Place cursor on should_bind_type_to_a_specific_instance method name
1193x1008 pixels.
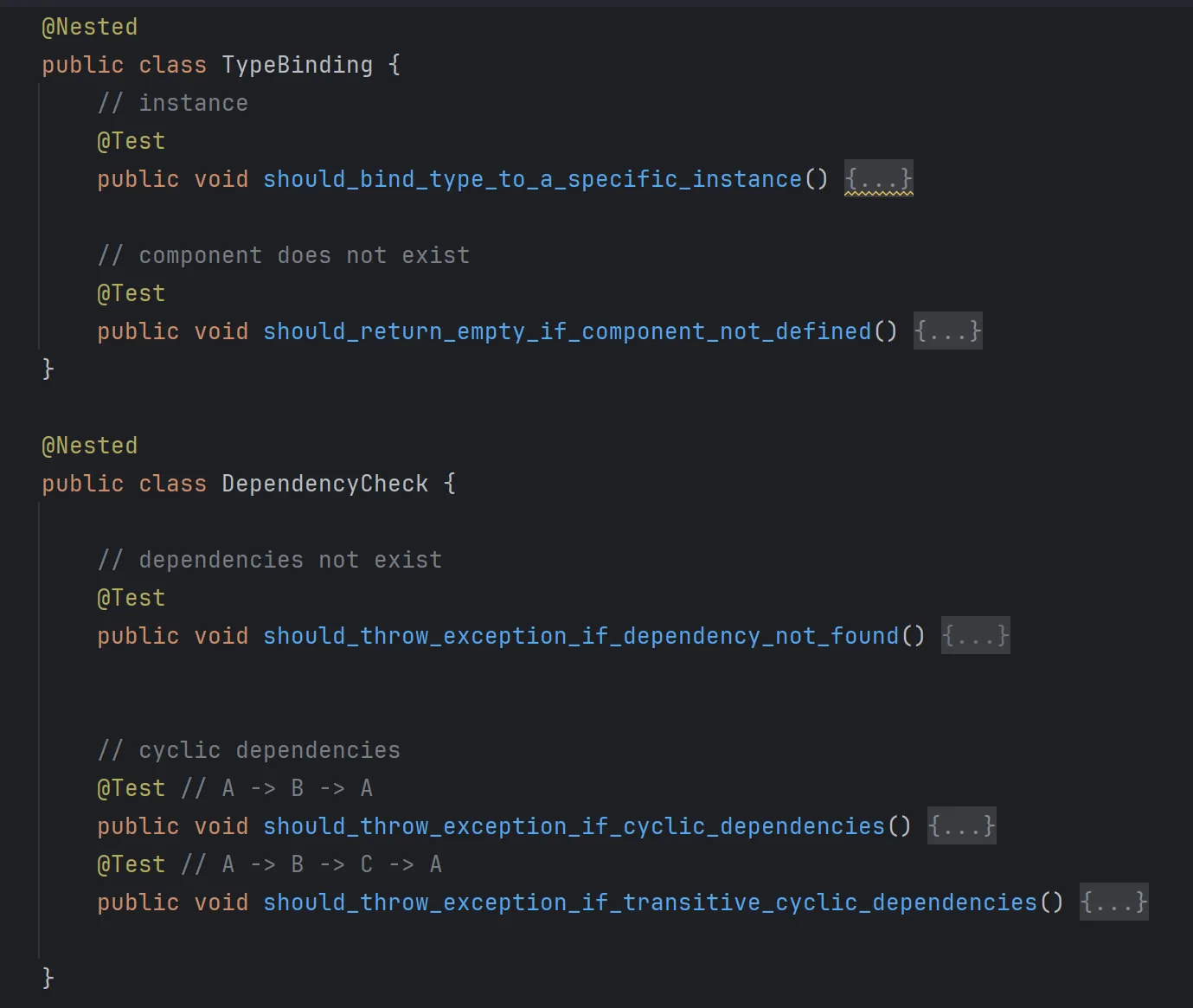coord(532,179)
